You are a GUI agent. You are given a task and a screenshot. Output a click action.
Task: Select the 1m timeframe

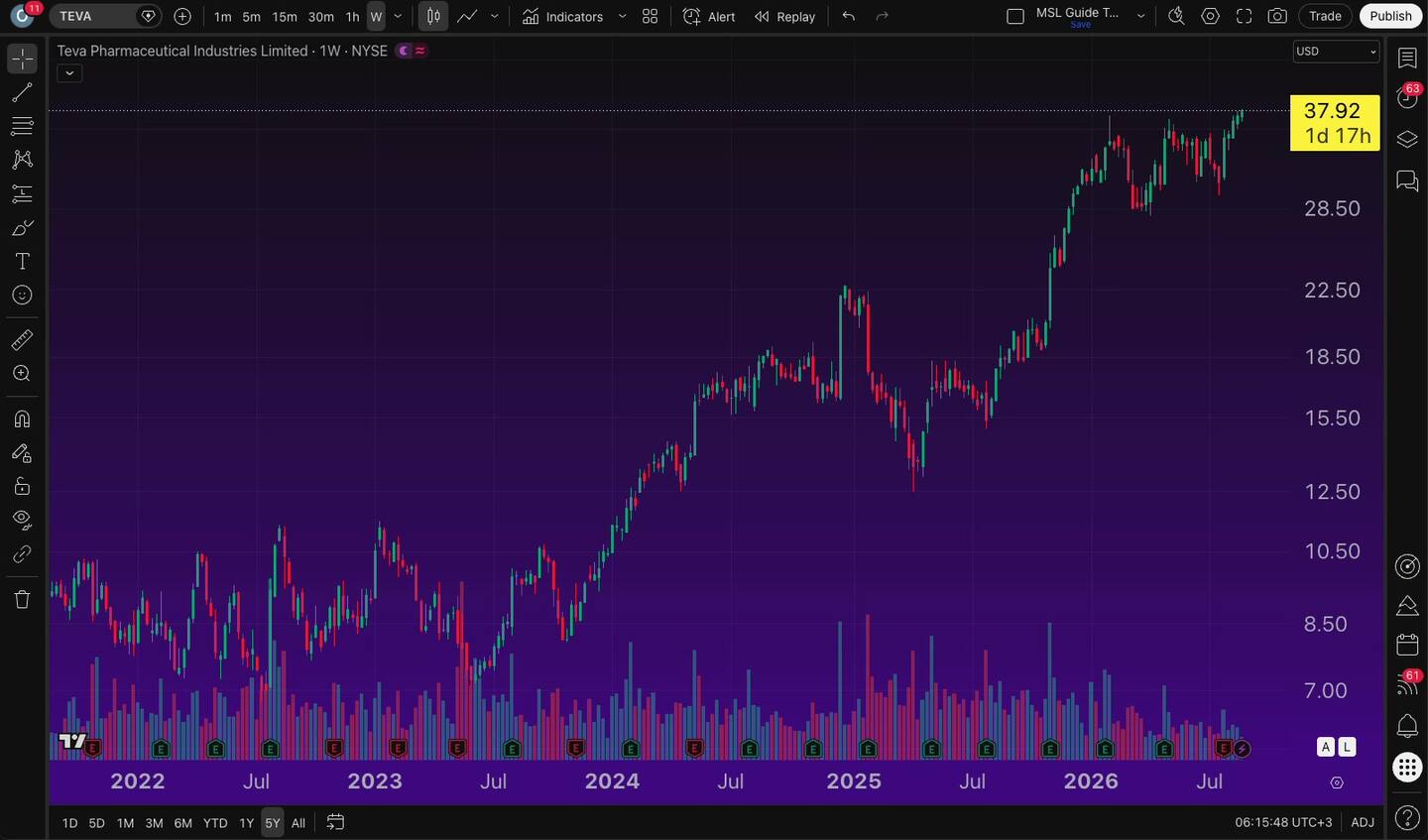point(223,17)
